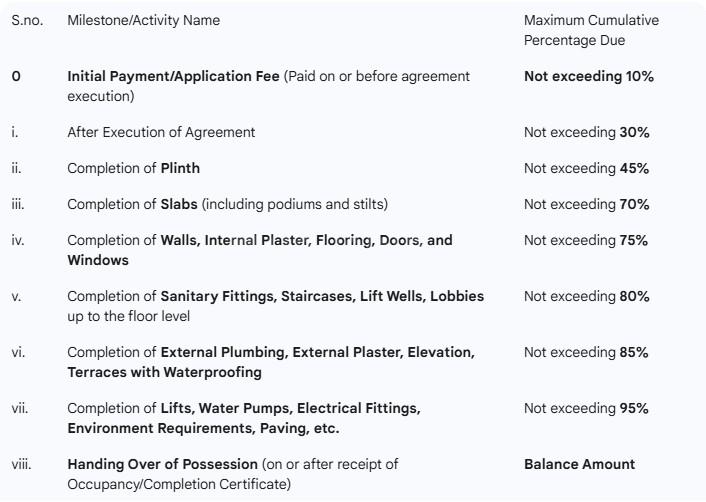The height and width of the screenshot is (502, 706).
Task: Select the Completion of Plinth milestone
Action: [133, 168]
